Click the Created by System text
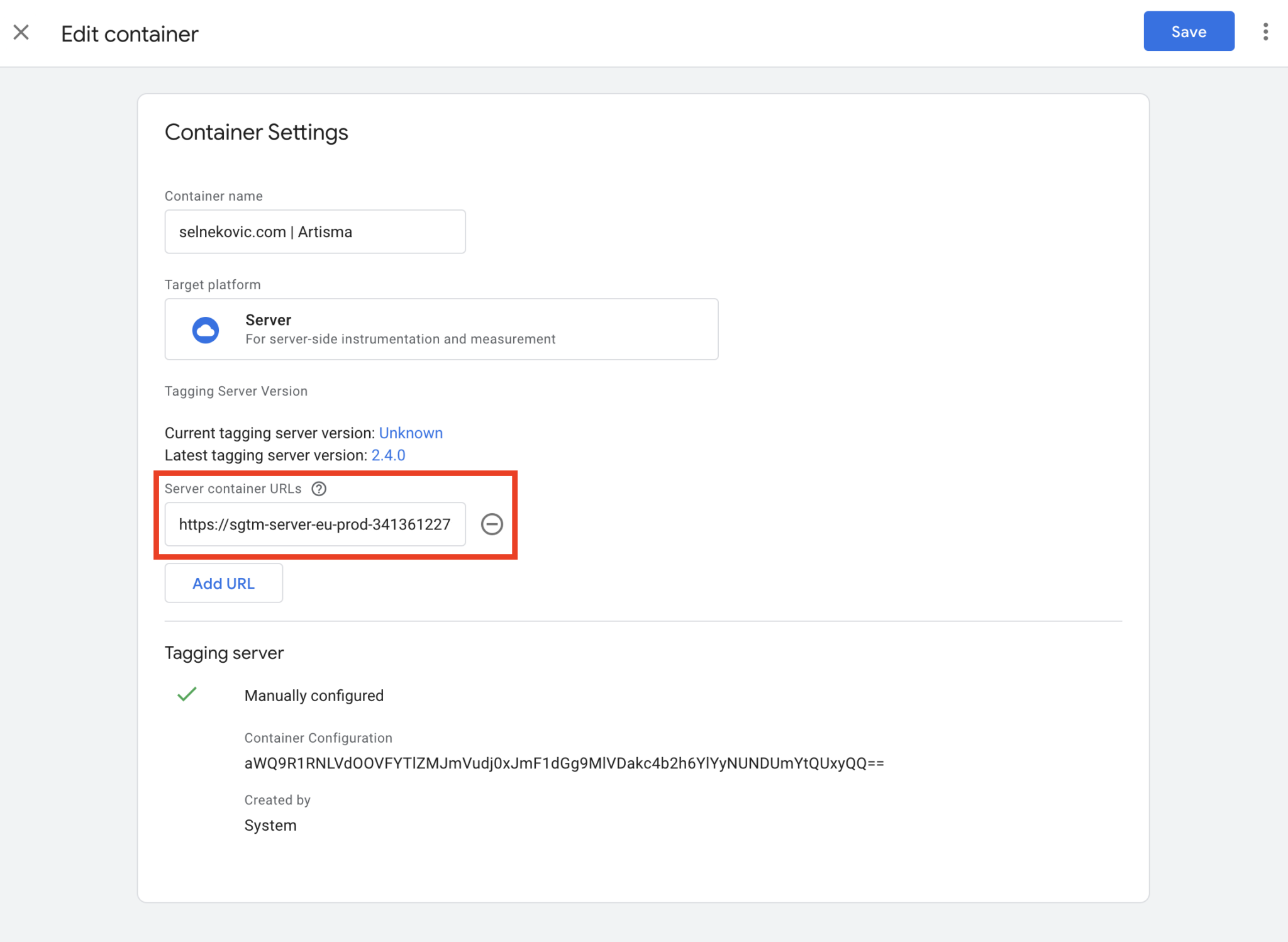Viewport: 1288px width, 942px height. [x=270, y=824]
